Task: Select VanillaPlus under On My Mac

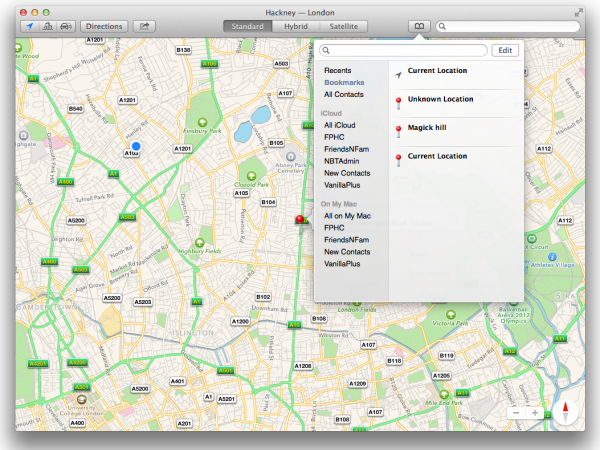Action: pyautogui.click(x=342, y=264)
